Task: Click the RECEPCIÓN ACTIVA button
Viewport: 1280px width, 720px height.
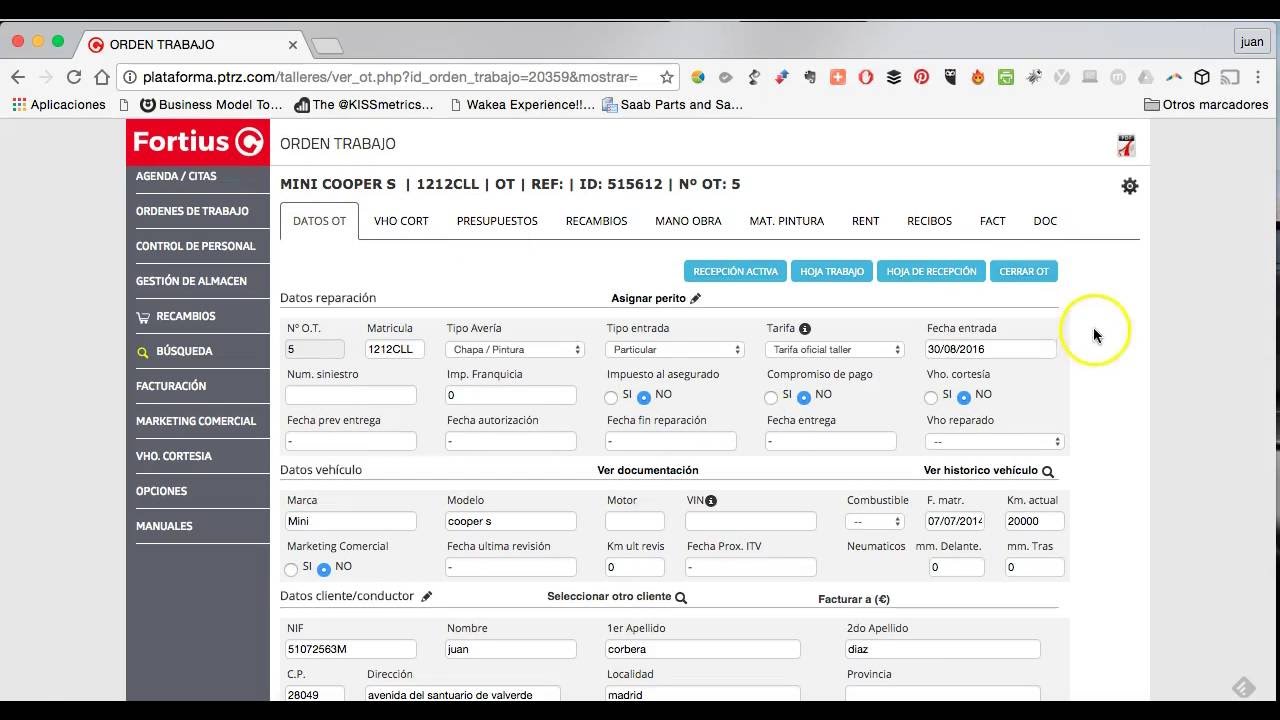Action: tap(735, 271)
